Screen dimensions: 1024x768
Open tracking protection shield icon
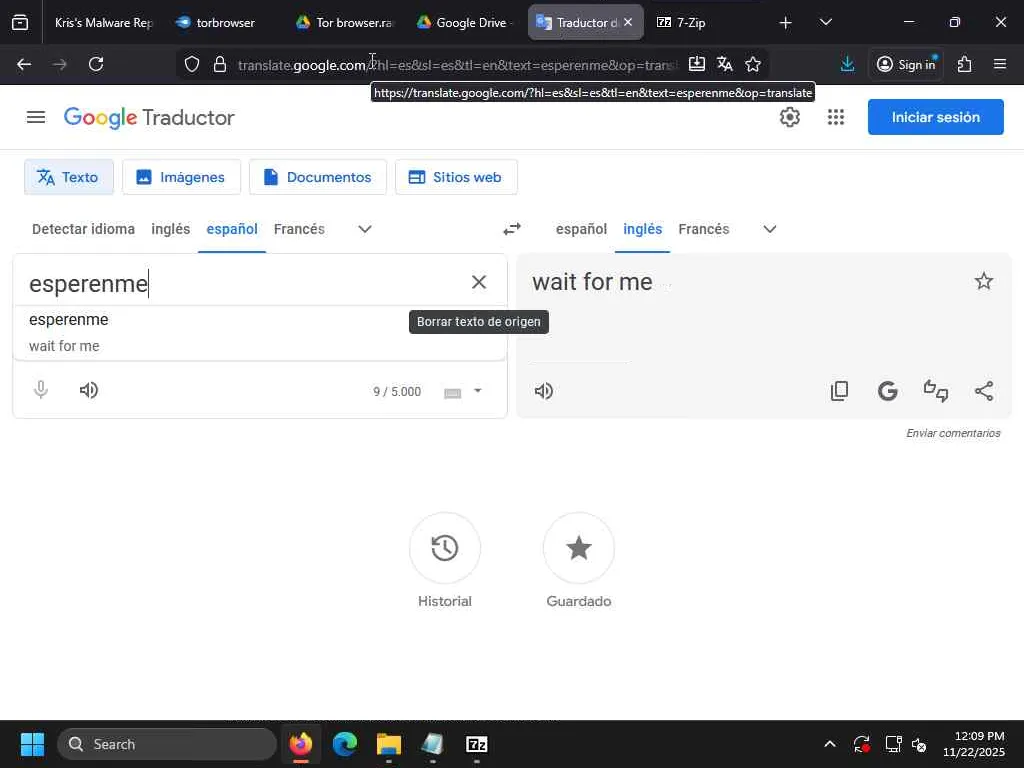coord(191,64)
